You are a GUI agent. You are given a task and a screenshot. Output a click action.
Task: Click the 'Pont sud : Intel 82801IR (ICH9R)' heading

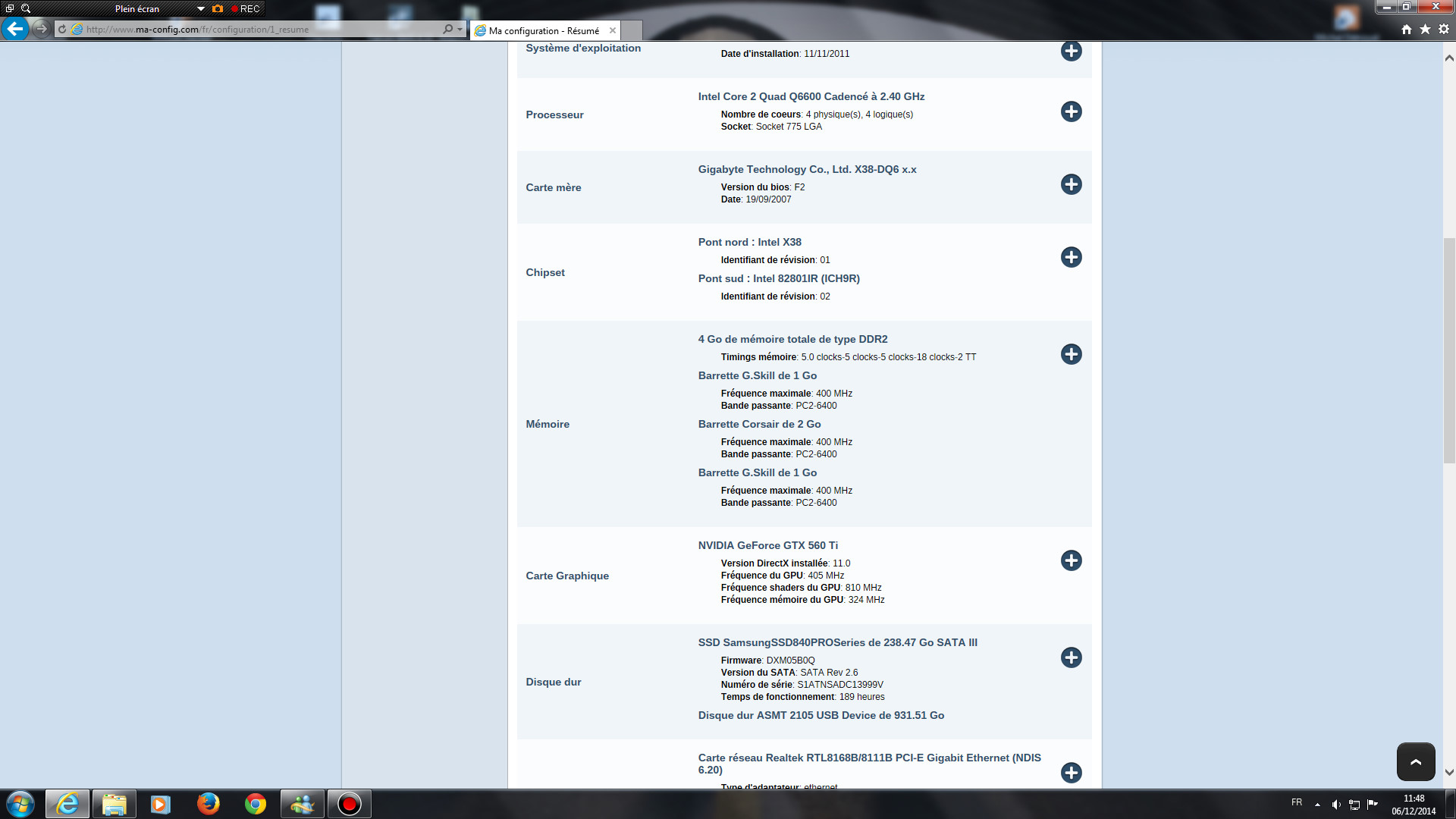[x=779, y=278]
